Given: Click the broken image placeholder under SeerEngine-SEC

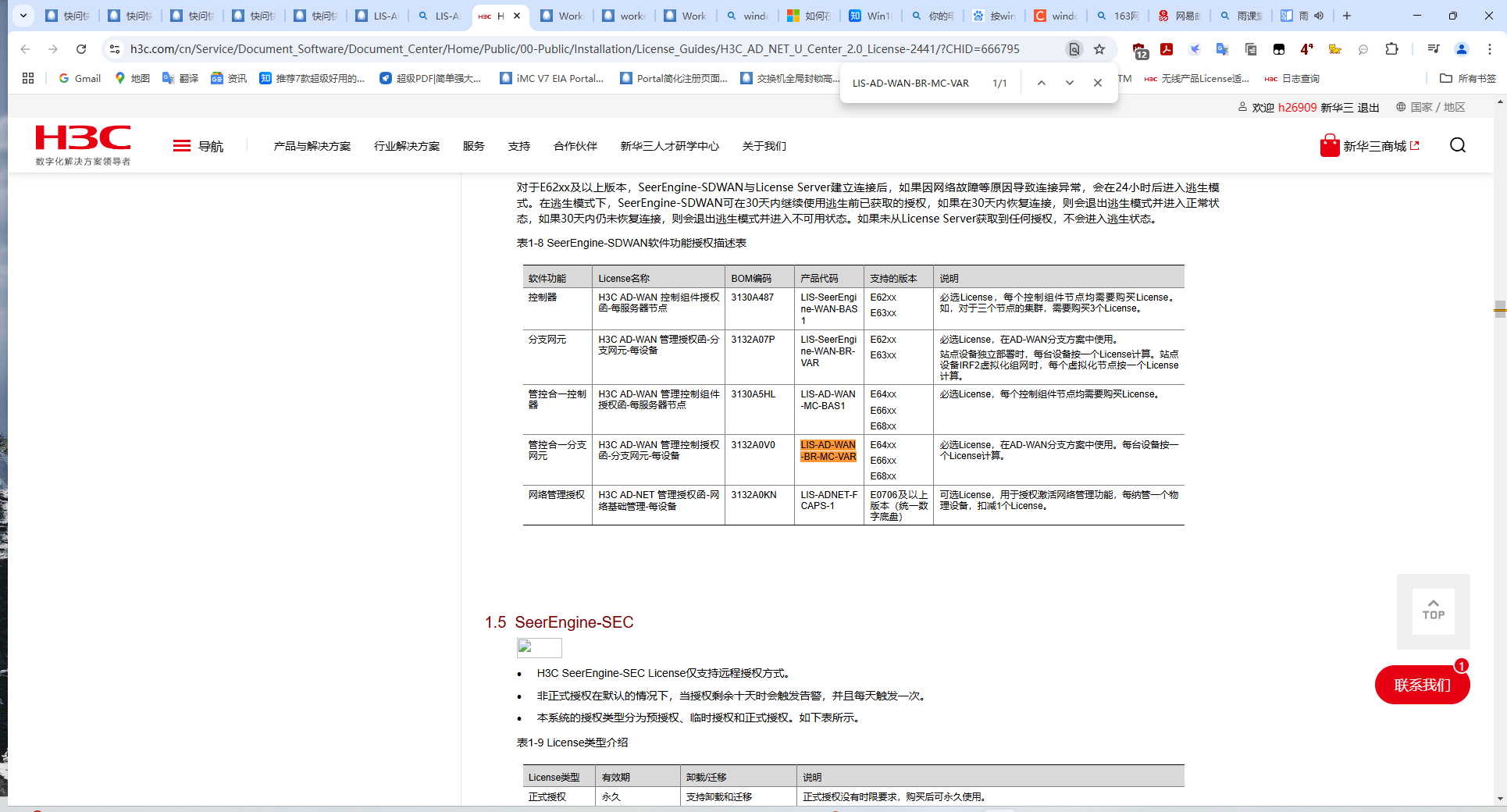Looking at the screenshot, I should point(539,648).
